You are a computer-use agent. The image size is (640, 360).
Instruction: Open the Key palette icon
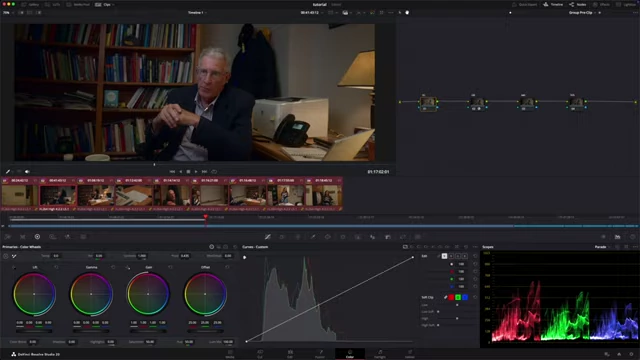tap(388, 237)
